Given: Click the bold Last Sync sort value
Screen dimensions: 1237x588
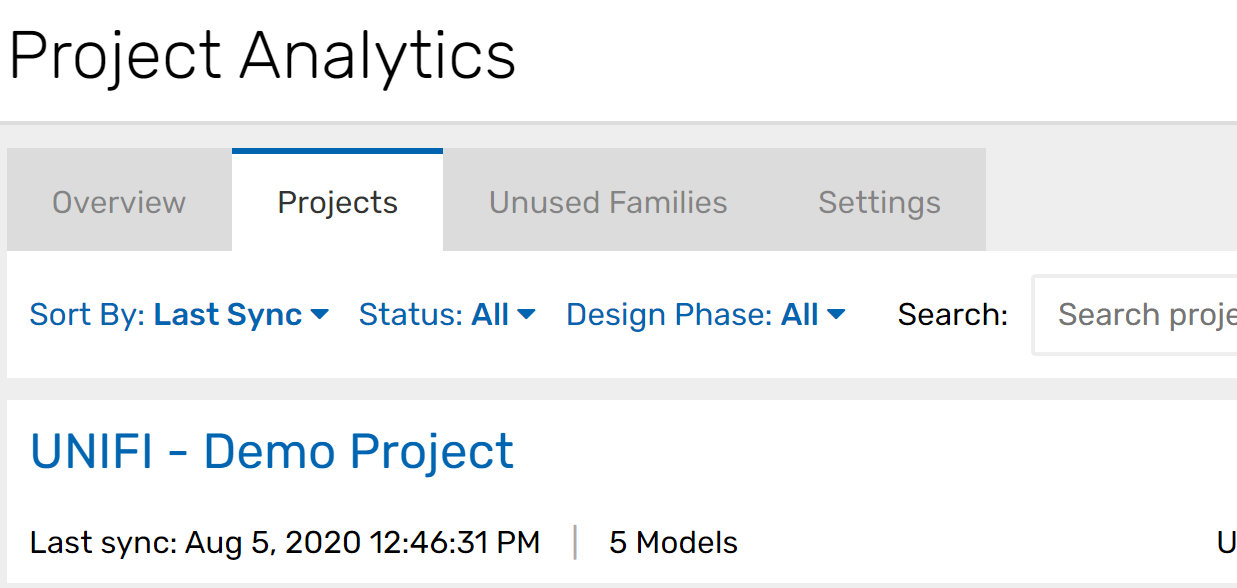Looking at the screenshot, I should pos(228,315).
